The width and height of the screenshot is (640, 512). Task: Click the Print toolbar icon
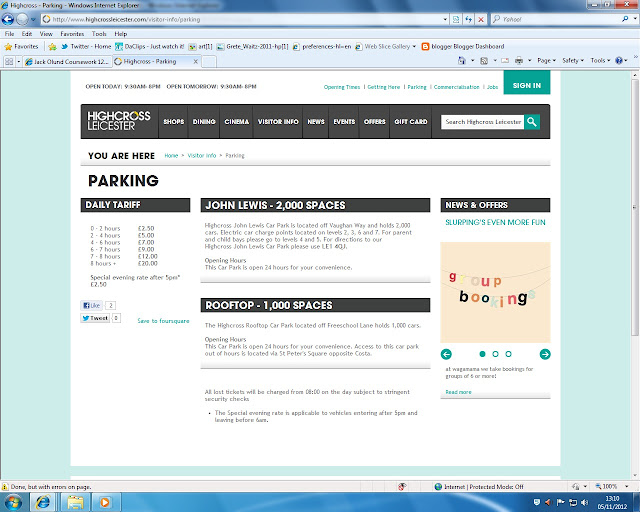519,60
